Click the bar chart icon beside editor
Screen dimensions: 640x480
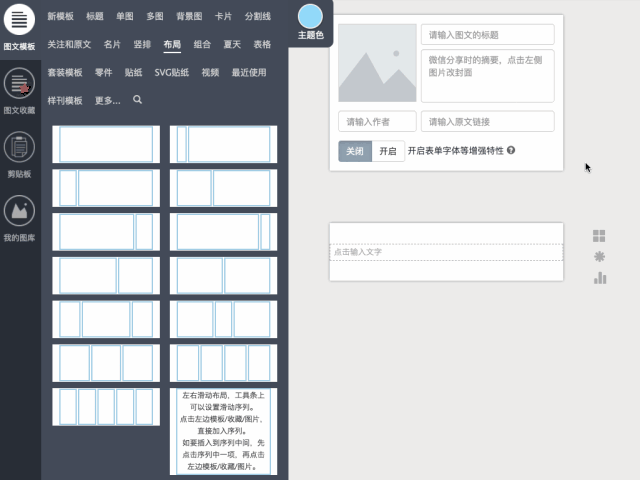pyautogui.click(x=600, y=278)
